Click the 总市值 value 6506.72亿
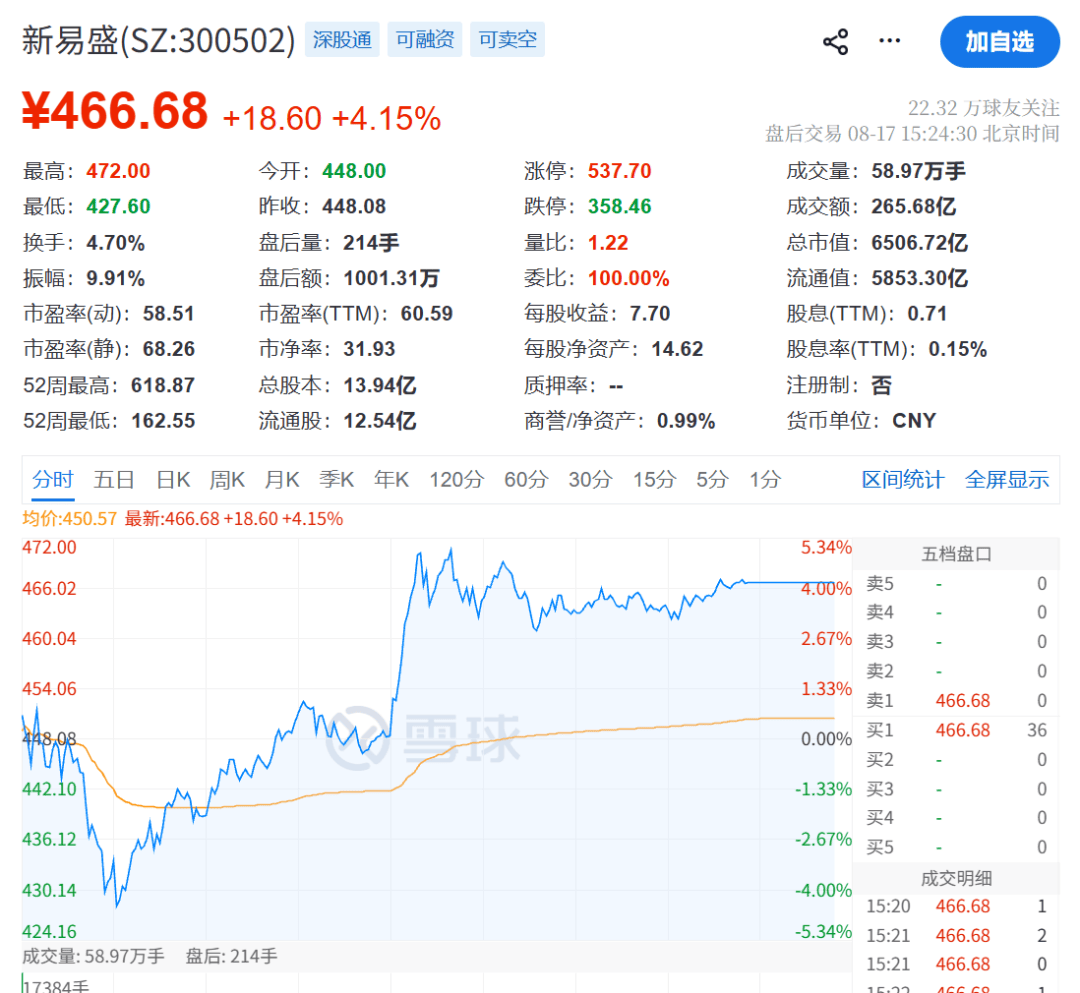The image size is (1080, 993). tap(920, 242)
